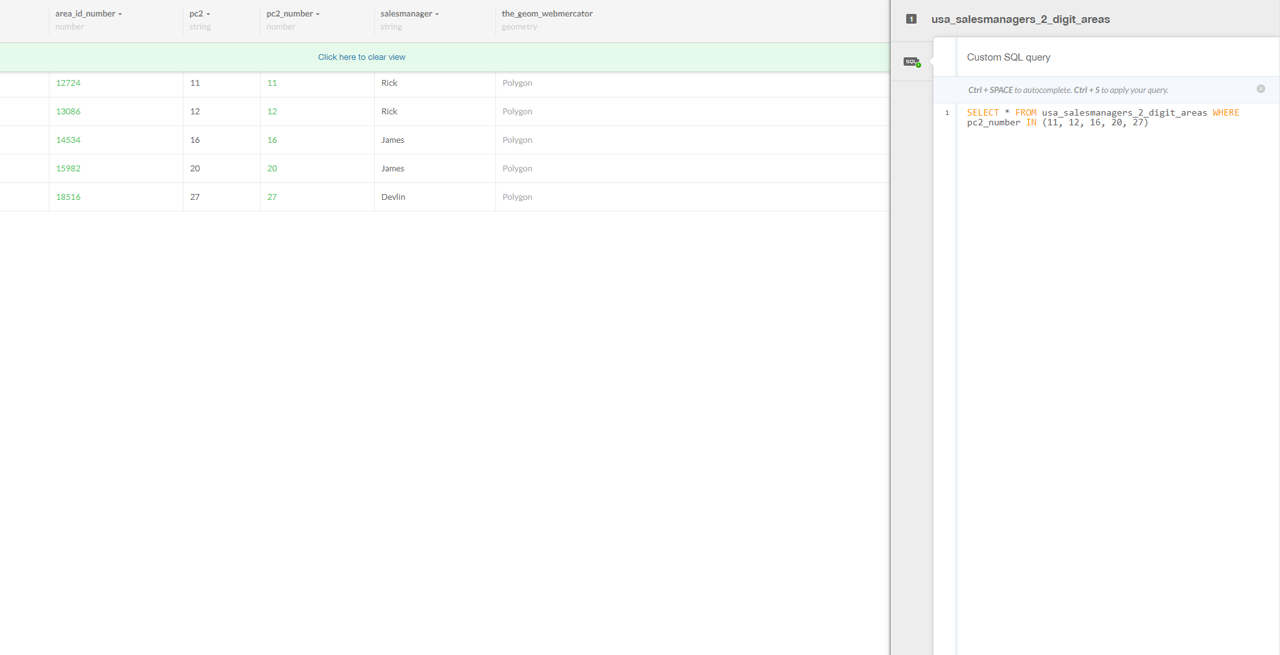Screen dimensions: 1280x655
Task: Click the SELECT keyword in the query
Action: click(x=983, y=113)
